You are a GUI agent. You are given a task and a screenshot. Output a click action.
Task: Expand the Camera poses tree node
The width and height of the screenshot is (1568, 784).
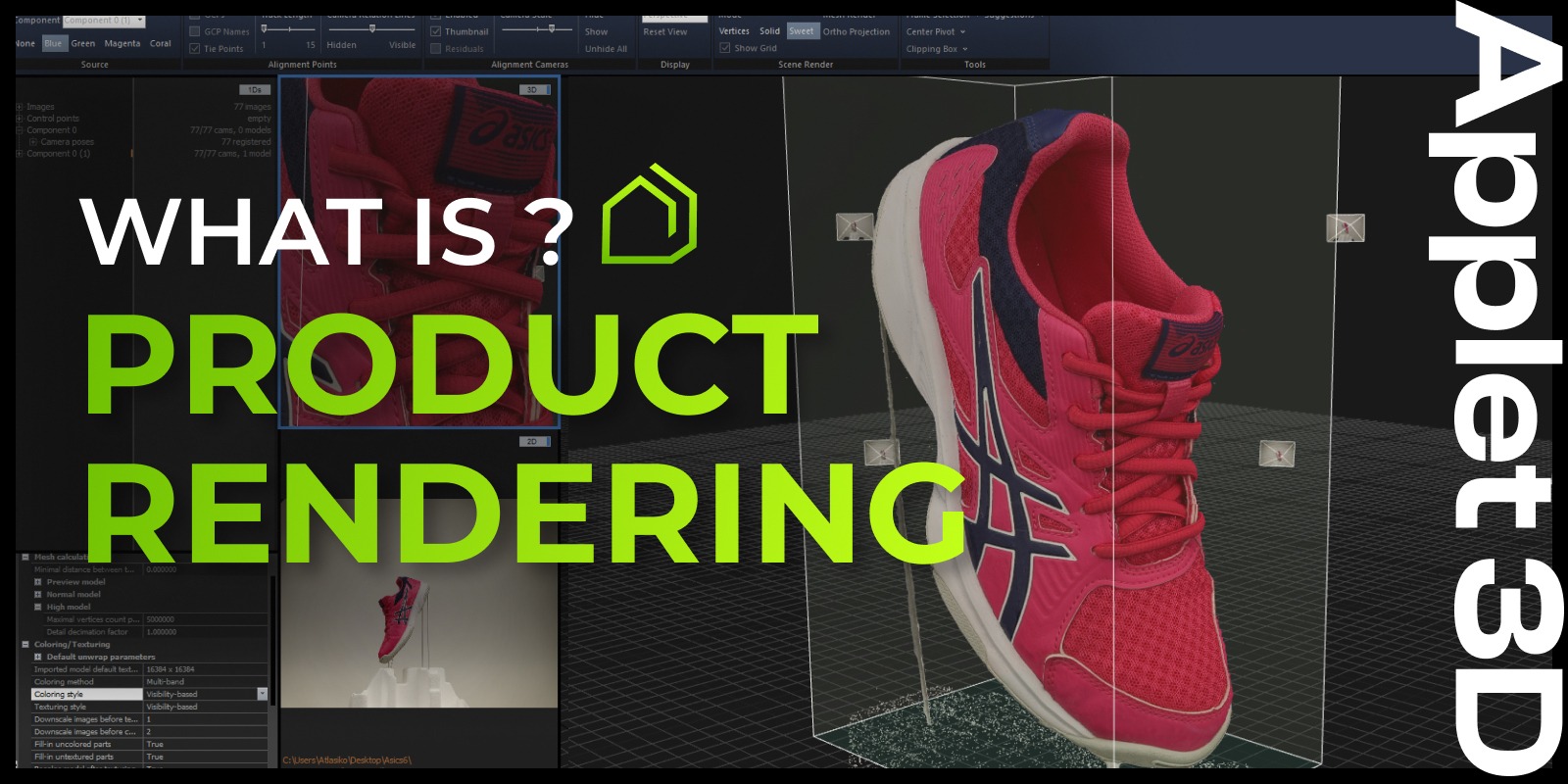coord(32,142)
